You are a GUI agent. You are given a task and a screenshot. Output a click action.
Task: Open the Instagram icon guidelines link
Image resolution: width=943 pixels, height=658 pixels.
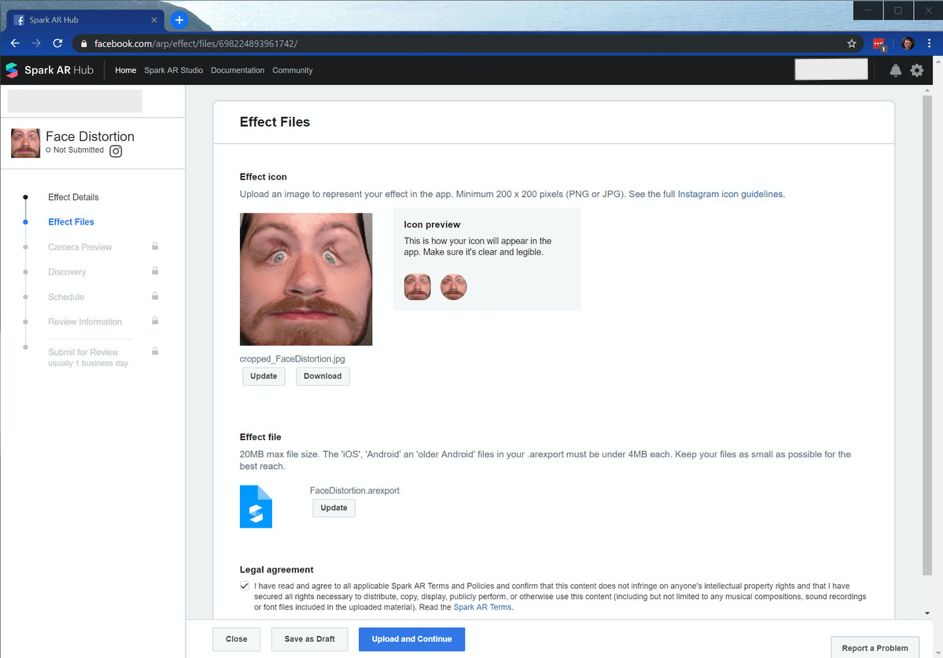pyautogui.click(x=730, y=194)
